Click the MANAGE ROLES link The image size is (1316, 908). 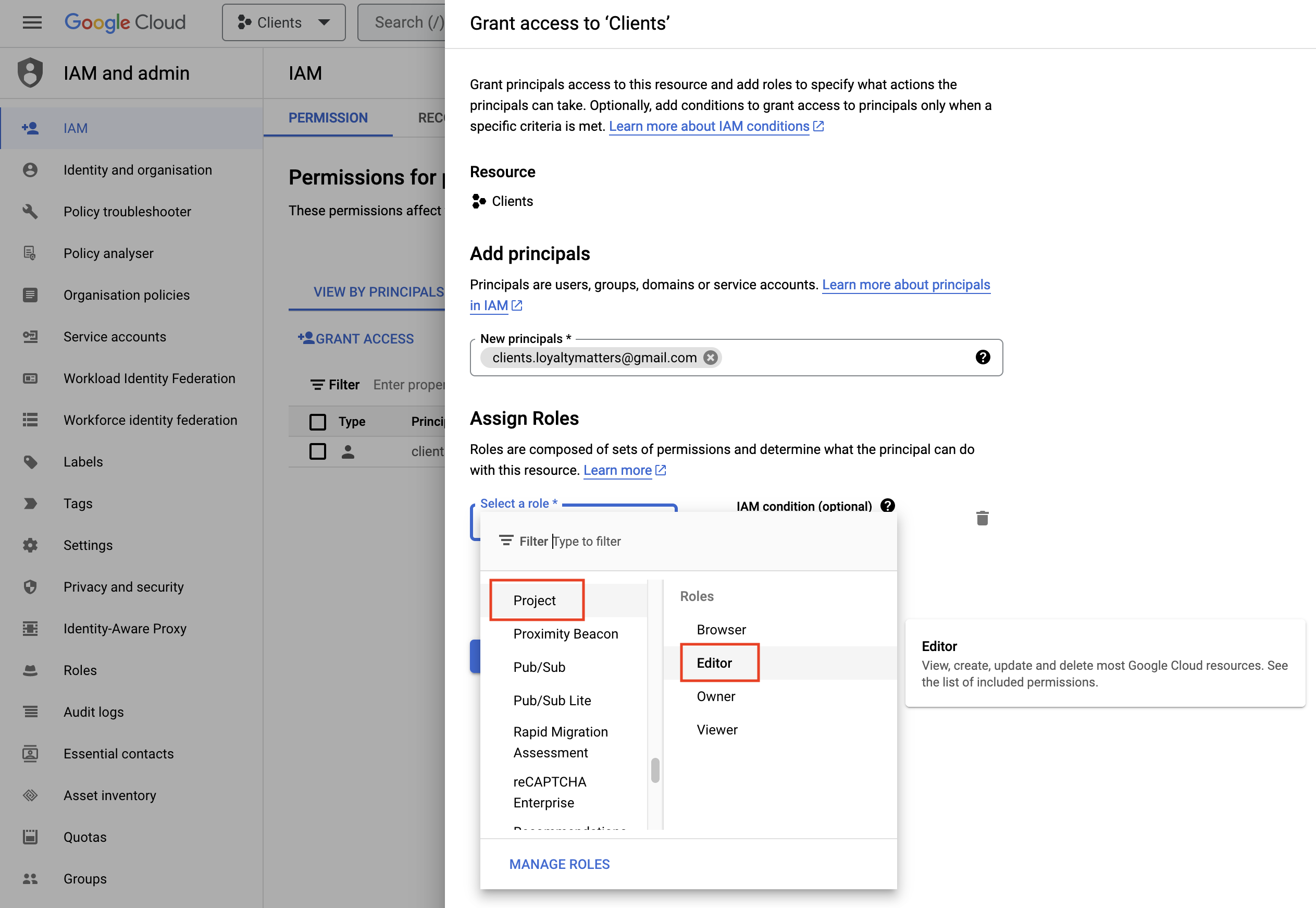click(x=560, y=864)
